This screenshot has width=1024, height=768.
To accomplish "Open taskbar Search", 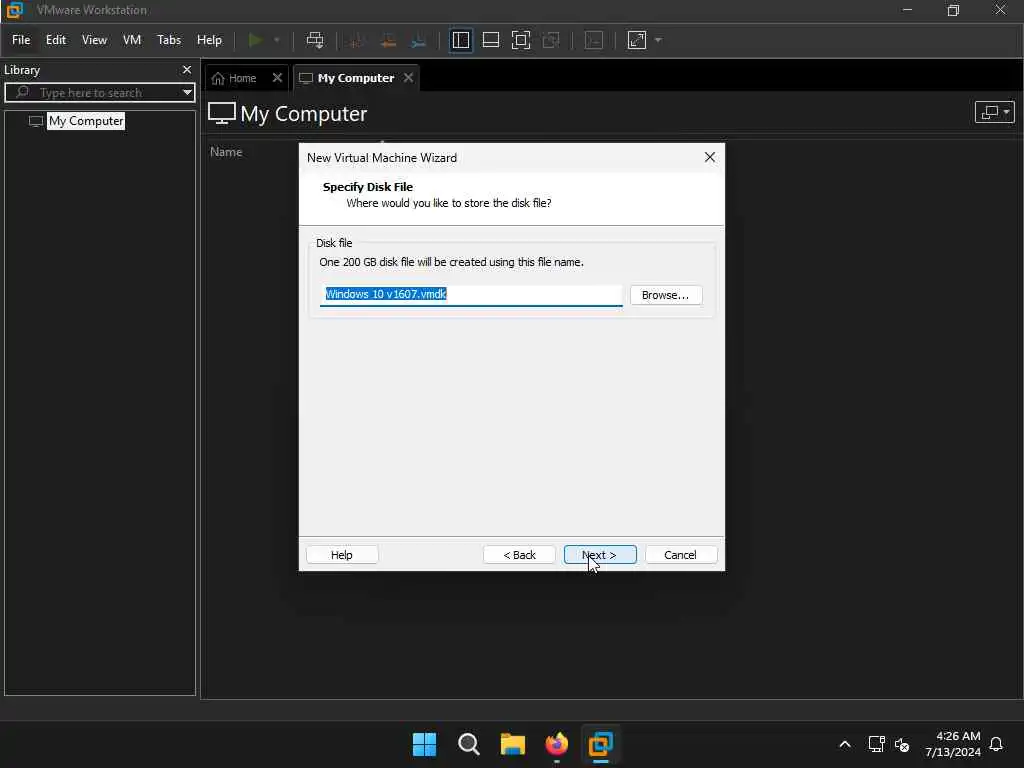I will point(468,744).
